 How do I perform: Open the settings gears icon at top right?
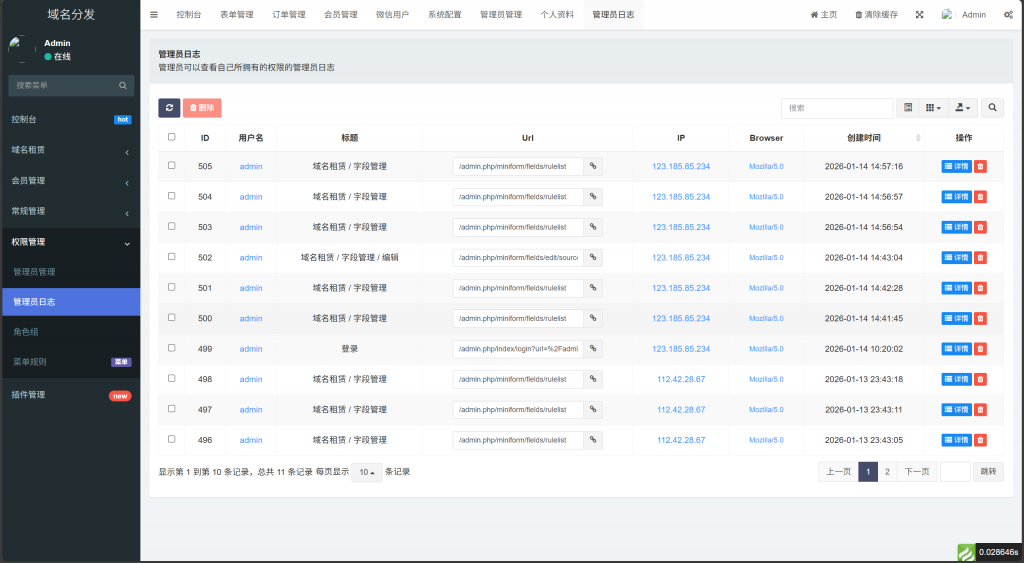[x=1008, y=14]
